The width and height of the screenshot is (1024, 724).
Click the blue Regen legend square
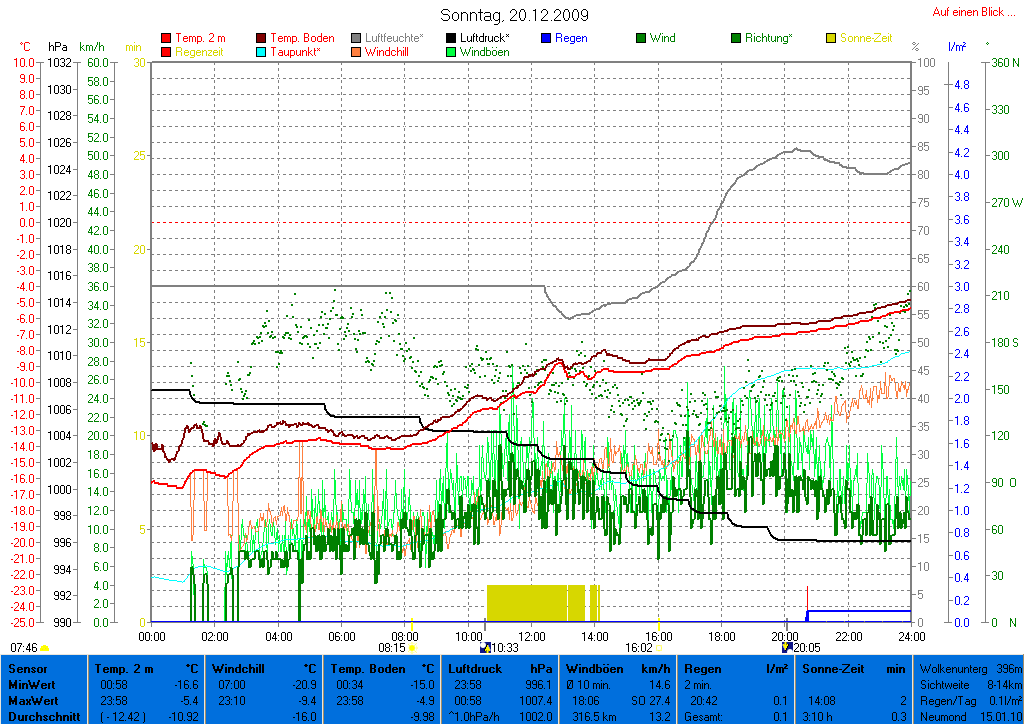[x=546, y=39]
